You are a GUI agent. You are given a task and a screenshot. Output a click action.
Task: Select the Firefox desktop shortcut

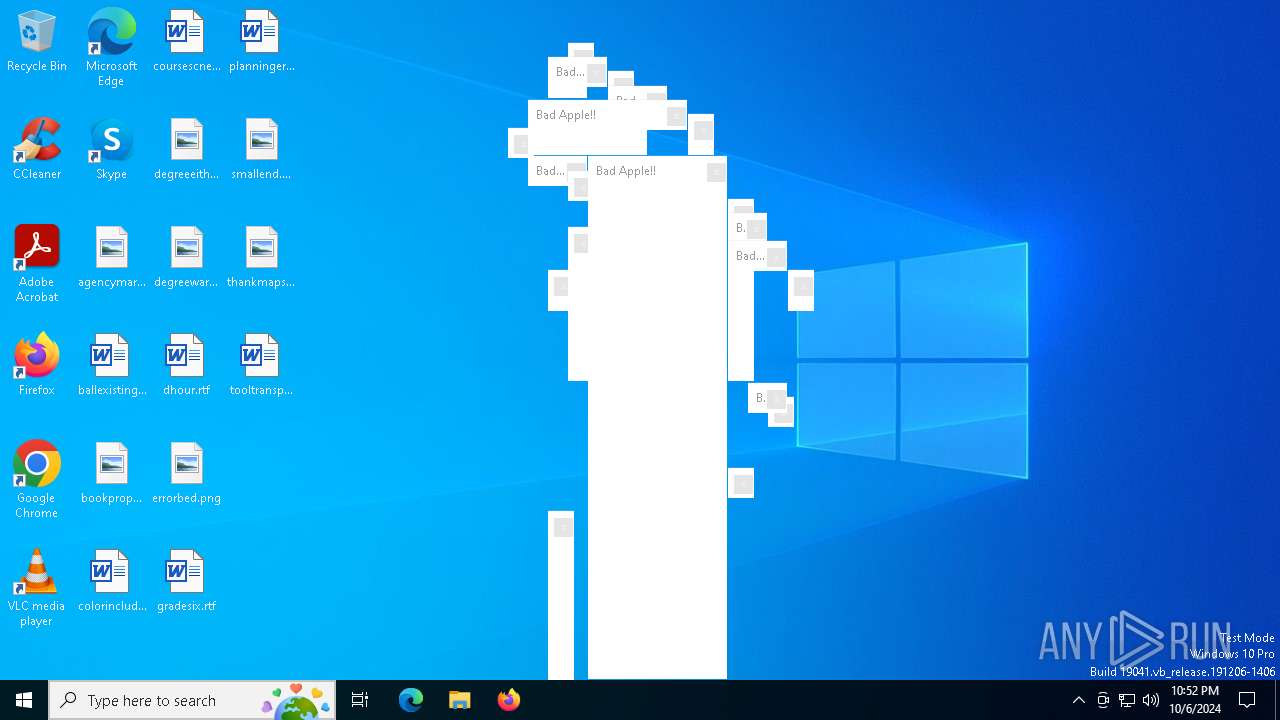pos(37,366)
